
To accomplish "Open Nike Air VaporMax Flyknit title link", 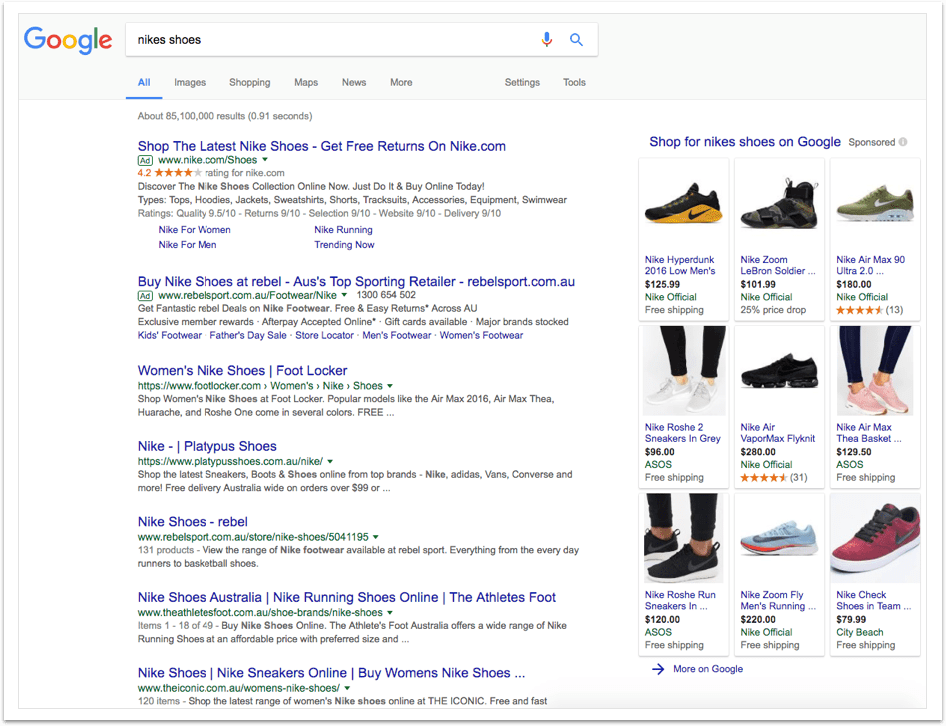I will pyautogui.click(x=778, y=433).
